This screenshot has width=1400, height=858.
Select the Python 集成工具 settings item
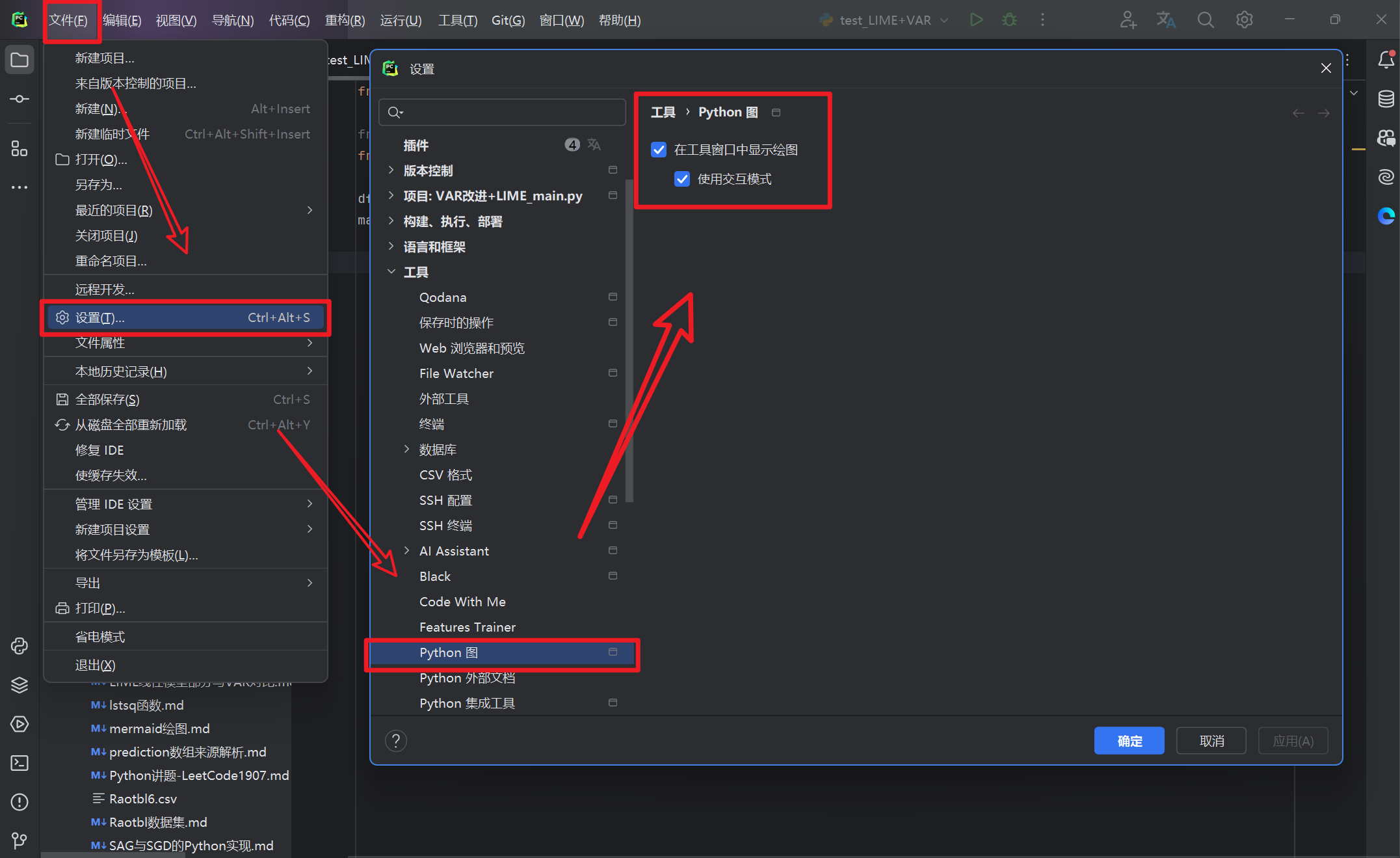tap(503, 703)
